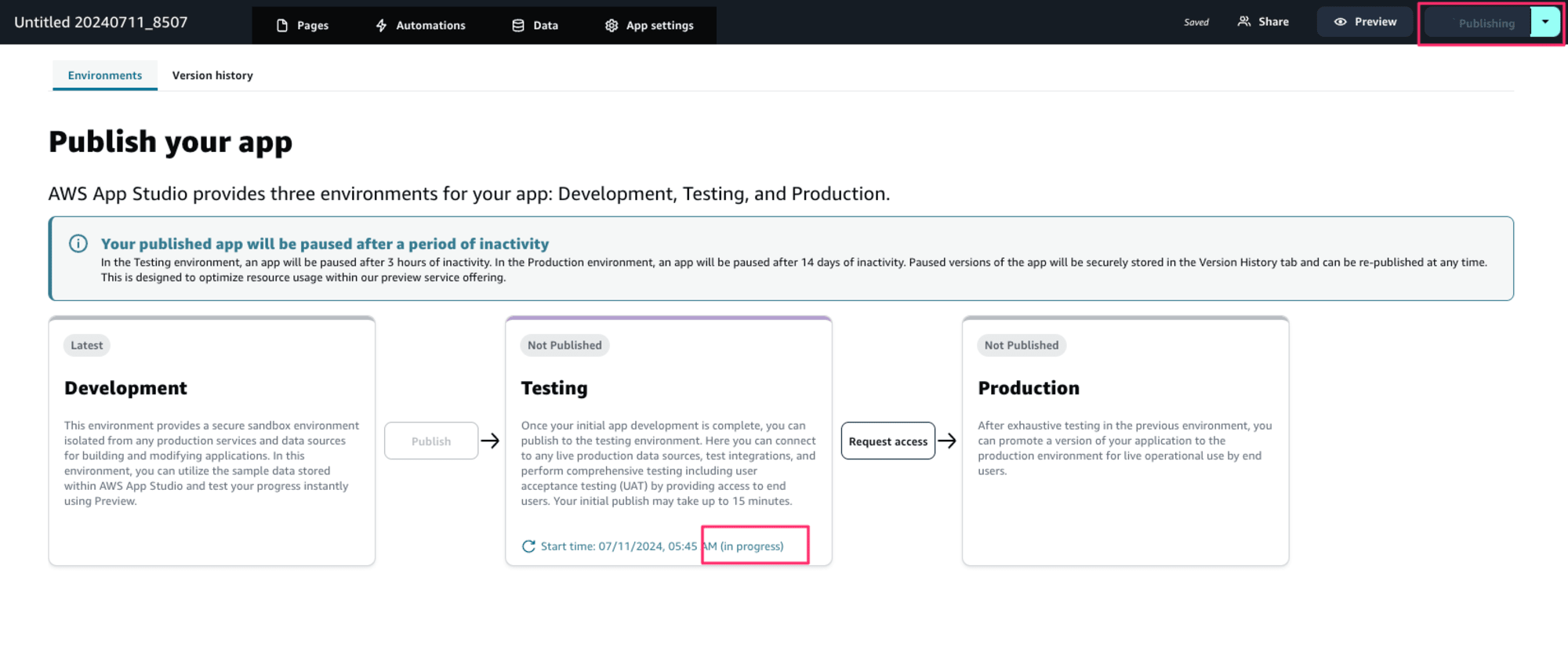
Task: Click the Automations lightning bolt icon
Action: [381, 26]
